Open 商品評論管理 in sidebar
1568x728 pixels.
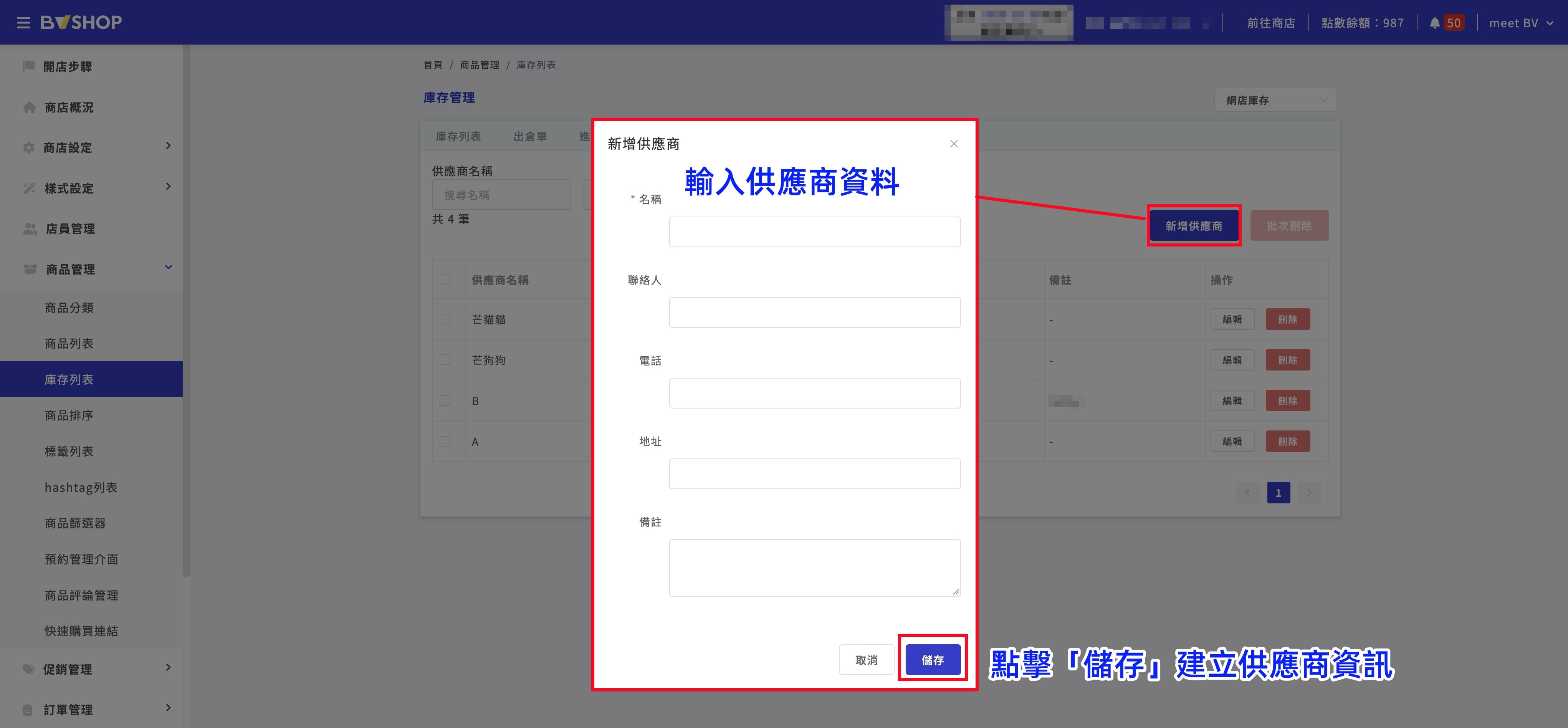pos(91,595)
